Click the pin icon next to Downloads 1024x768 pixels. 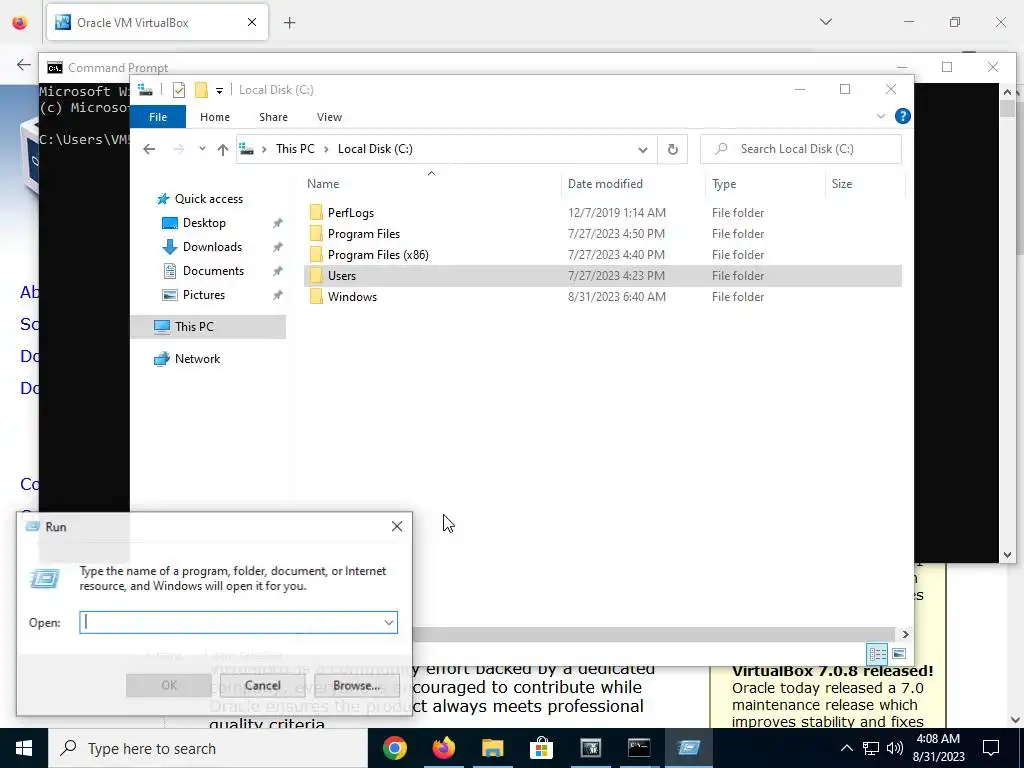(278, 248)
